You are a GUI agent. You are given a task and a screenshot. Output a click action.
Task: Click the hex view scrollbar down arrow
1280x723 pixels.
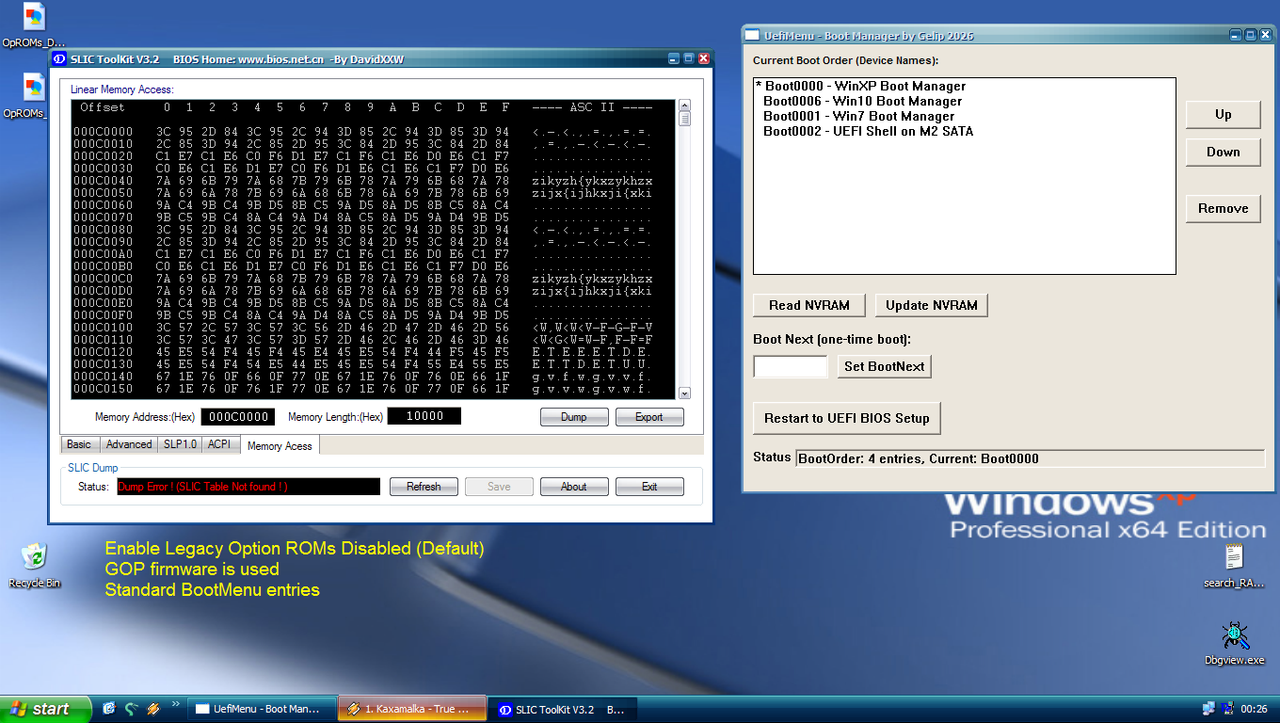click(684, 393)
